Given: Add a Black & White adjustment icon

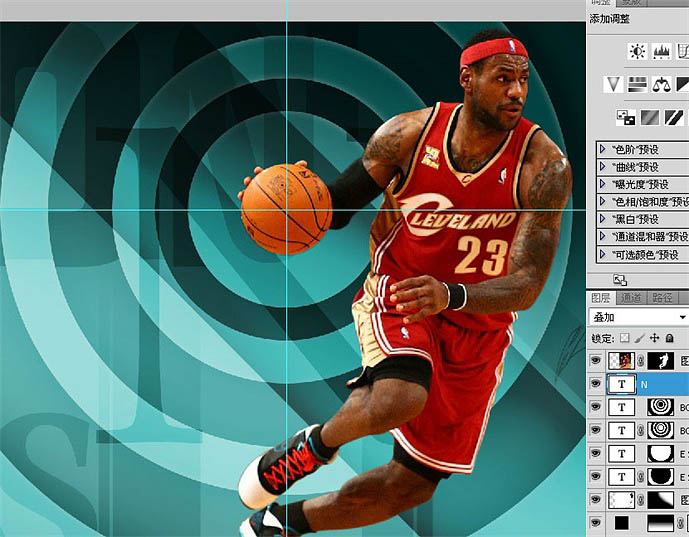Looking at the screenshot, I should (682, 84).
